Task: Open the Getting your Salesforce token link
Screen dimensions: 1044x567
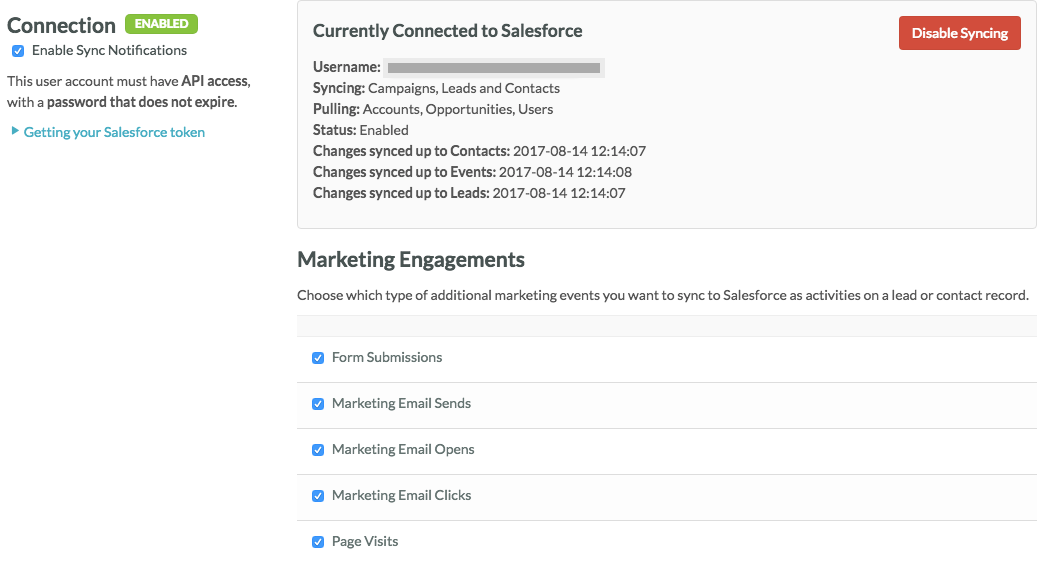Action: (114, 132)
